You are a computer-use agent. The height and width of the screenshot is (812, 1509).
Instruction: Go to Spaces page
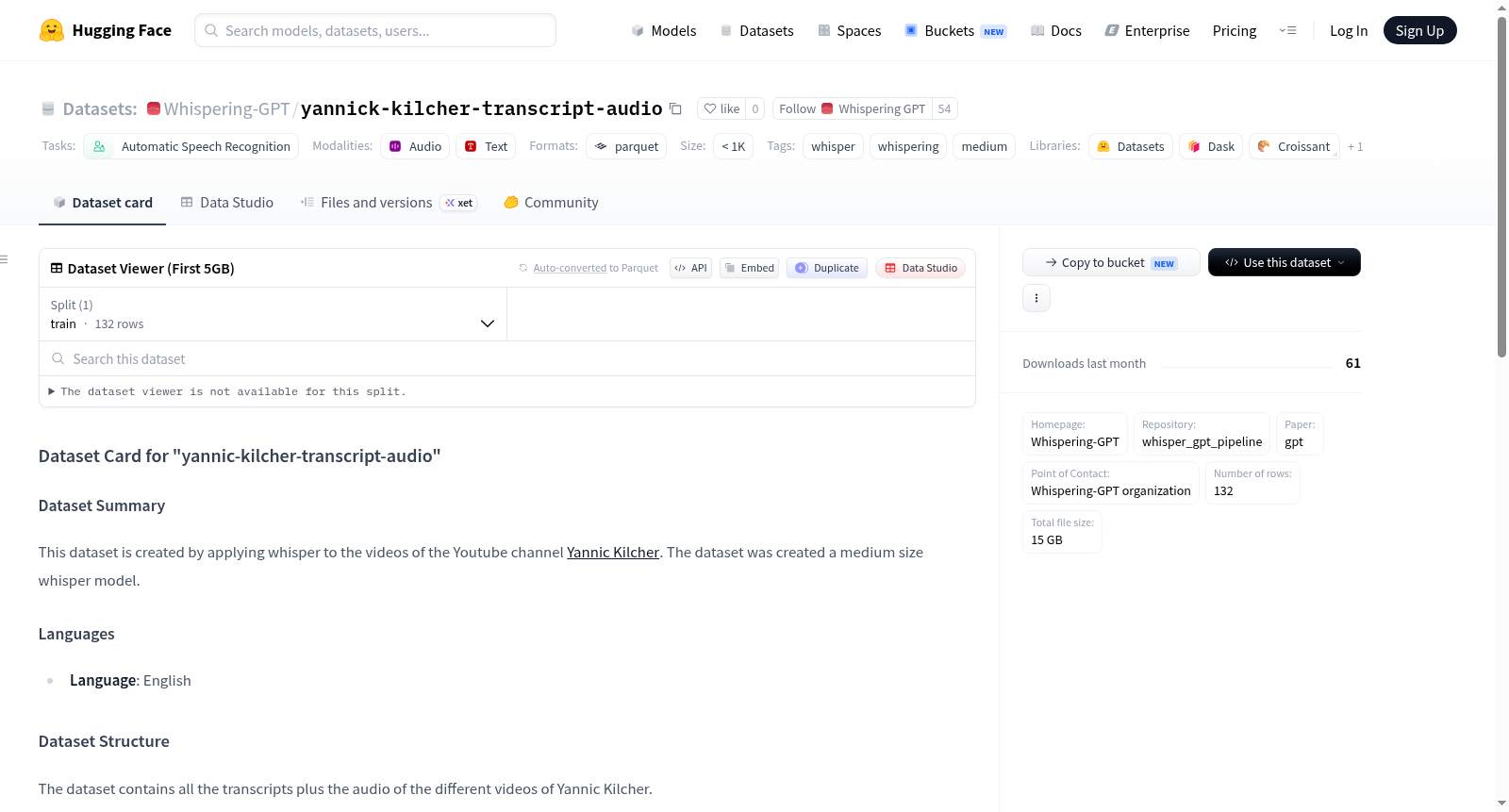pos(849,30)
